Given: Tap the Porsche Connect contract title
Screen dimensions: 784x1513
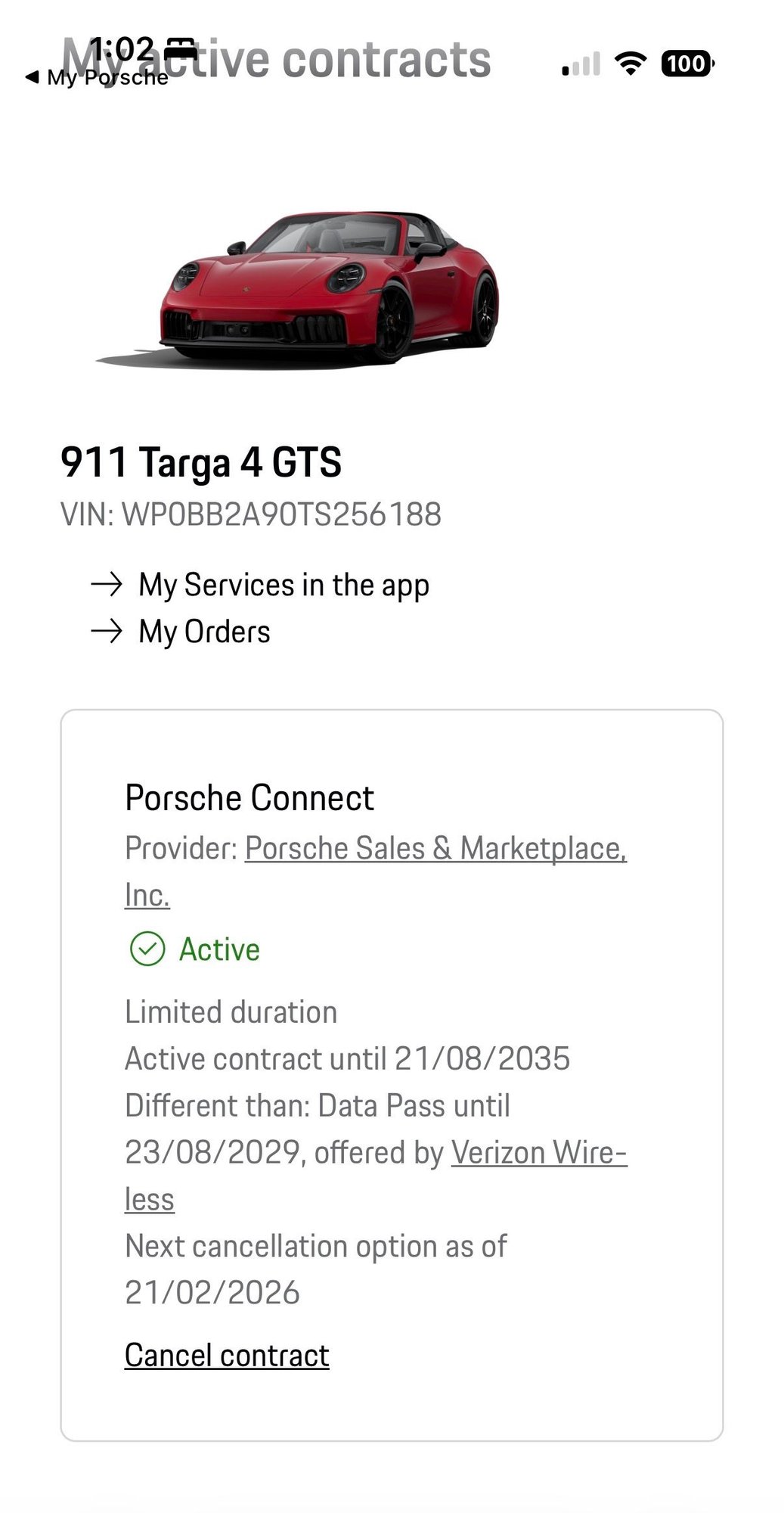Looking at the screenshot, I should pyautogui.click(x=249, y=797).
